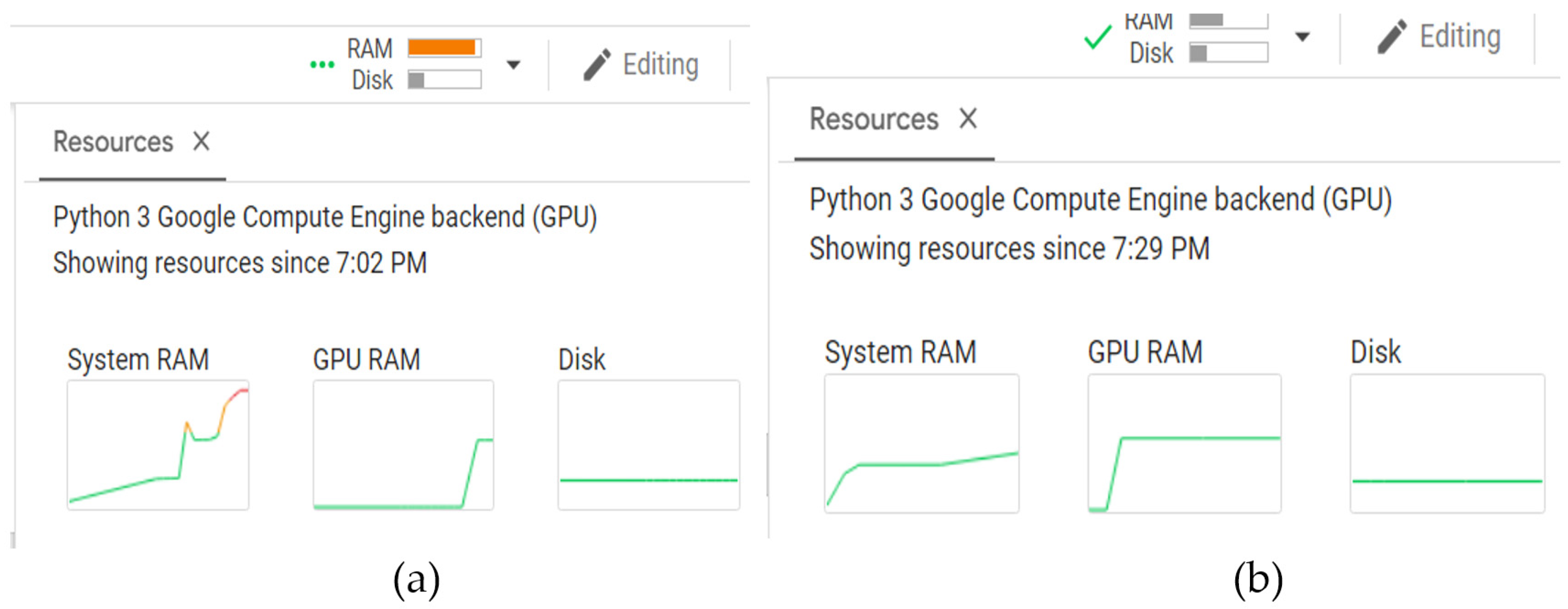Expand the resource dropdown arrow beside orange RAM bar

coord(513,64)
